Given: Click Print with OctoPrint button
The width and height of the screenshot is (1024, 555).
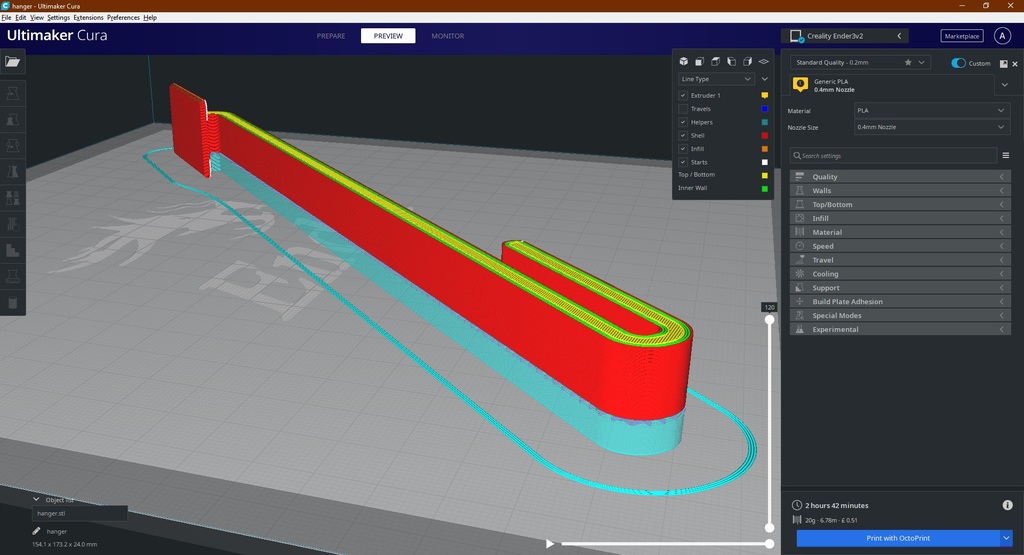Looking at the screenshot, I should point(898,538).
